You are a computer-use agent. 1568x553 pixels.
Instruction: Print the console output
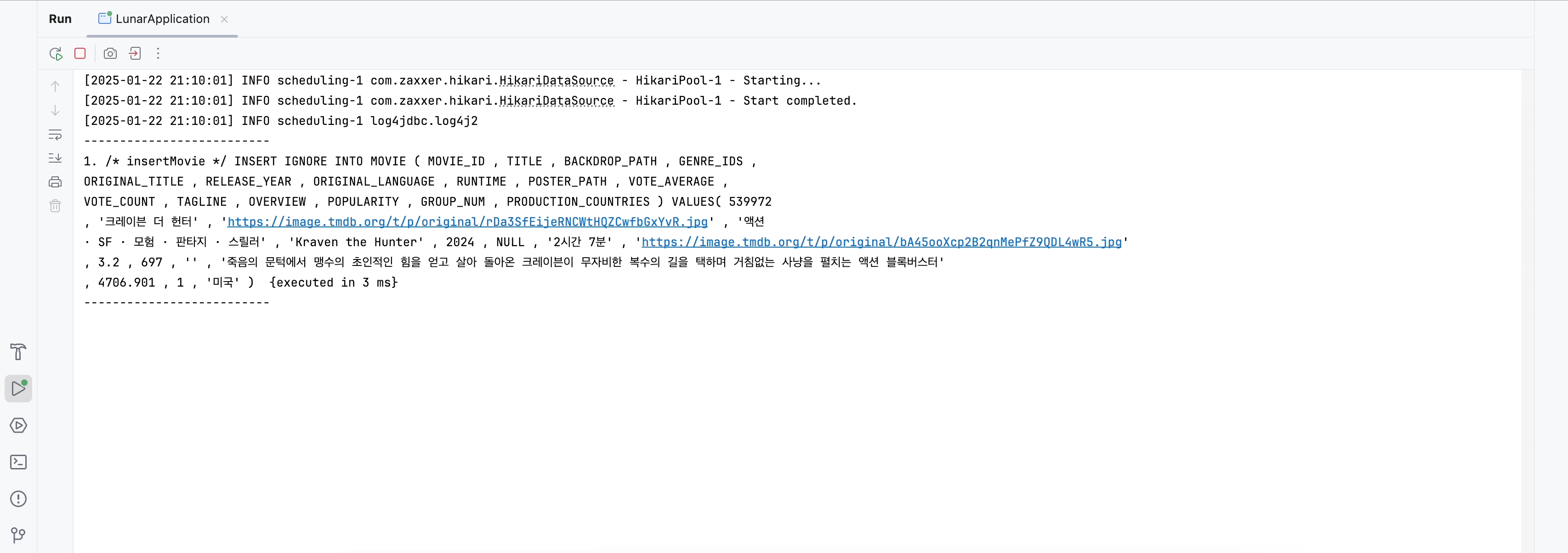(x=55, y=182)
